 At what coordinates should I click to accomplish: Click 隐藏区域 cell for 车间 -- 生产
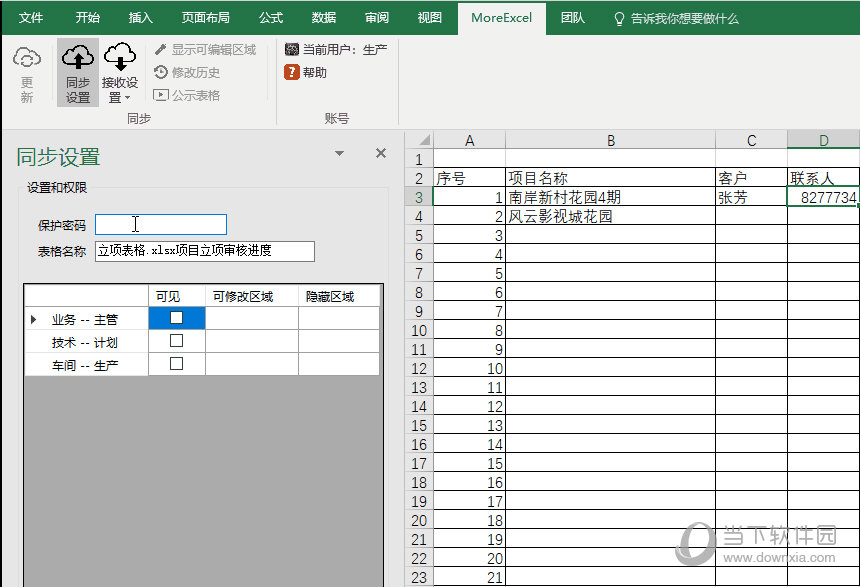coord(338,364)
